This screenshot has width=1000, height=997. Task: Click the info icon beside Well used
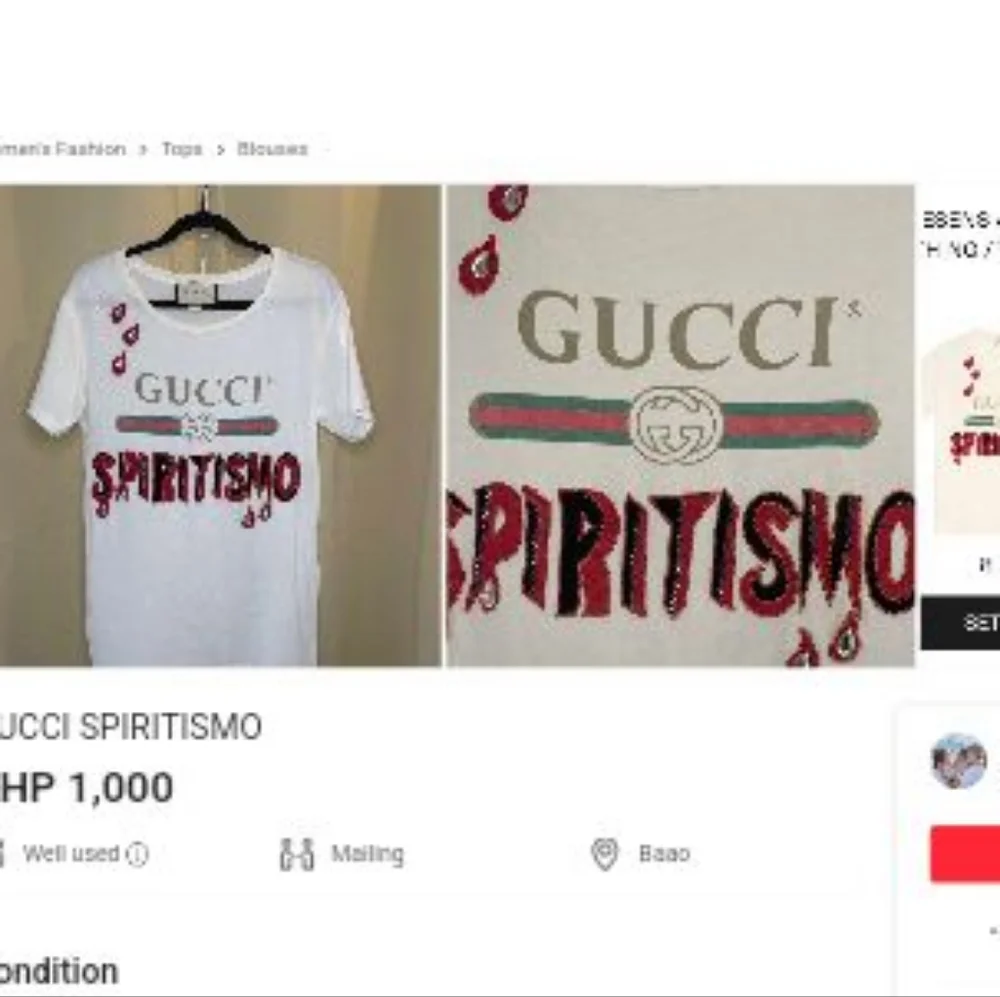point(138,853)
